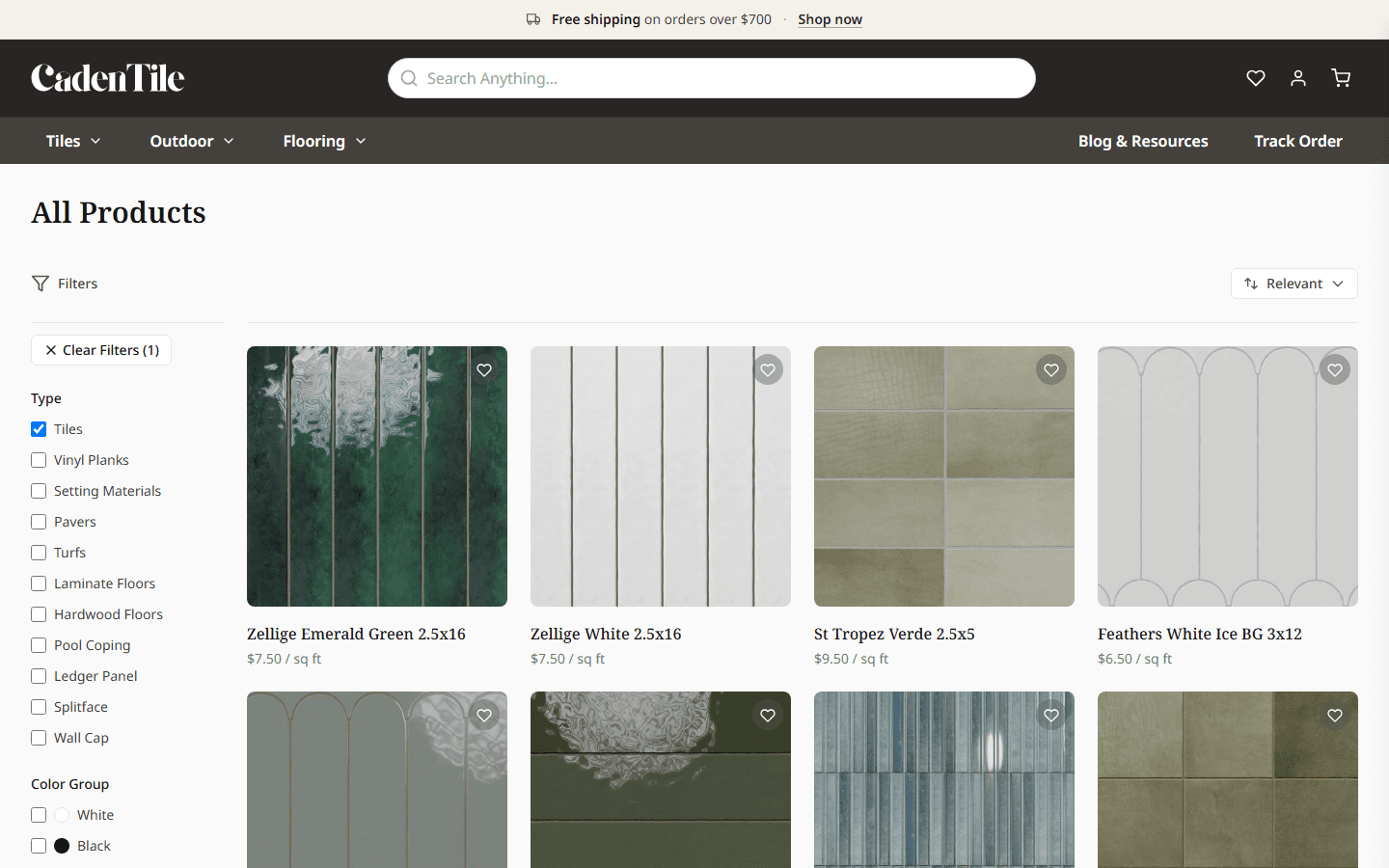This screenshot has width=1389, height=868.
Task: Check the Turfs filter
Action: 39,553
